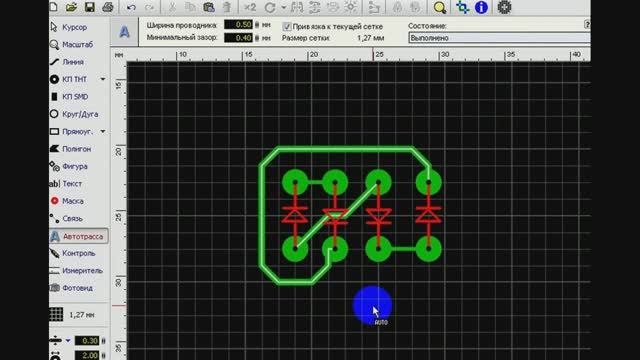Select the Круг/Дуга circle tool
Viewport: 640px width, 360px height.
point(79,114)
